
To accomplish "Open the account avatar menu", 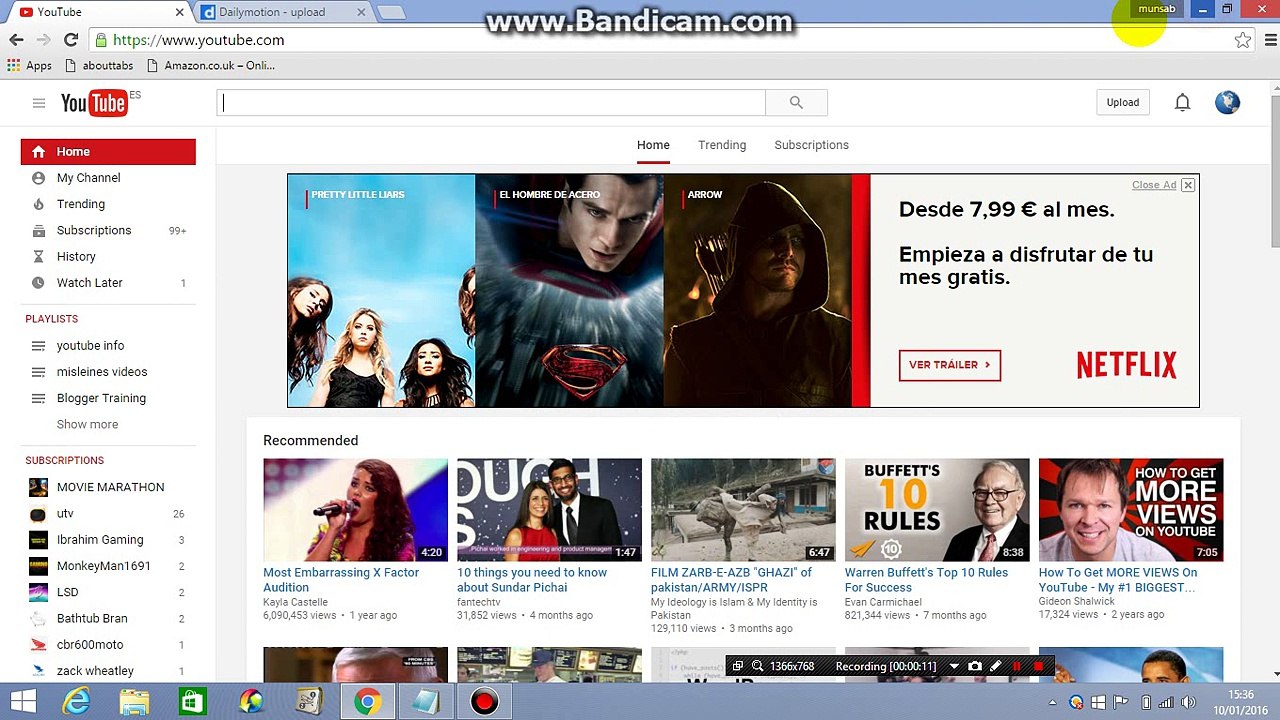I will point(1227,102).
